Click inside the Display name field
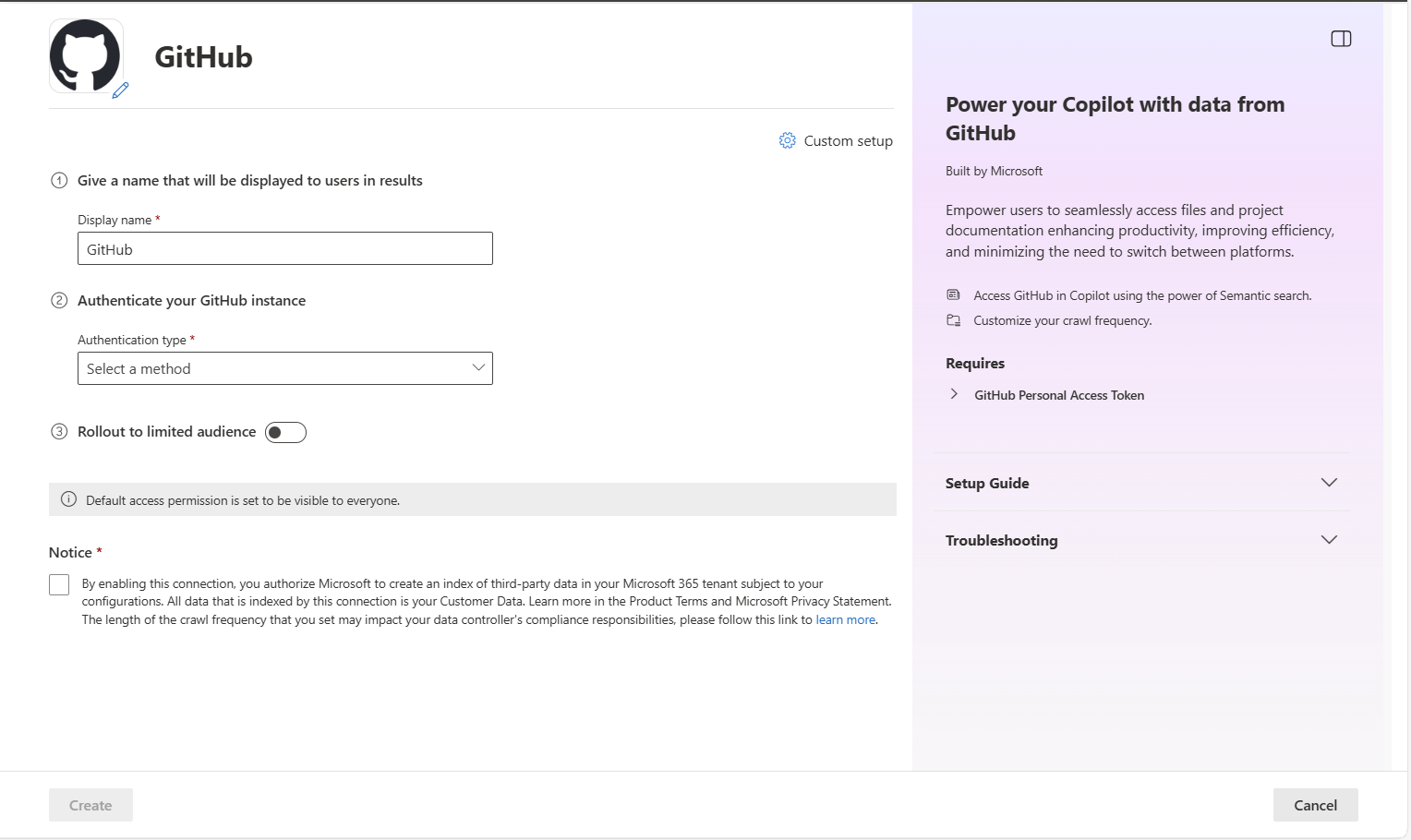Screen dimensions: 1411x840 click(284, 248)
